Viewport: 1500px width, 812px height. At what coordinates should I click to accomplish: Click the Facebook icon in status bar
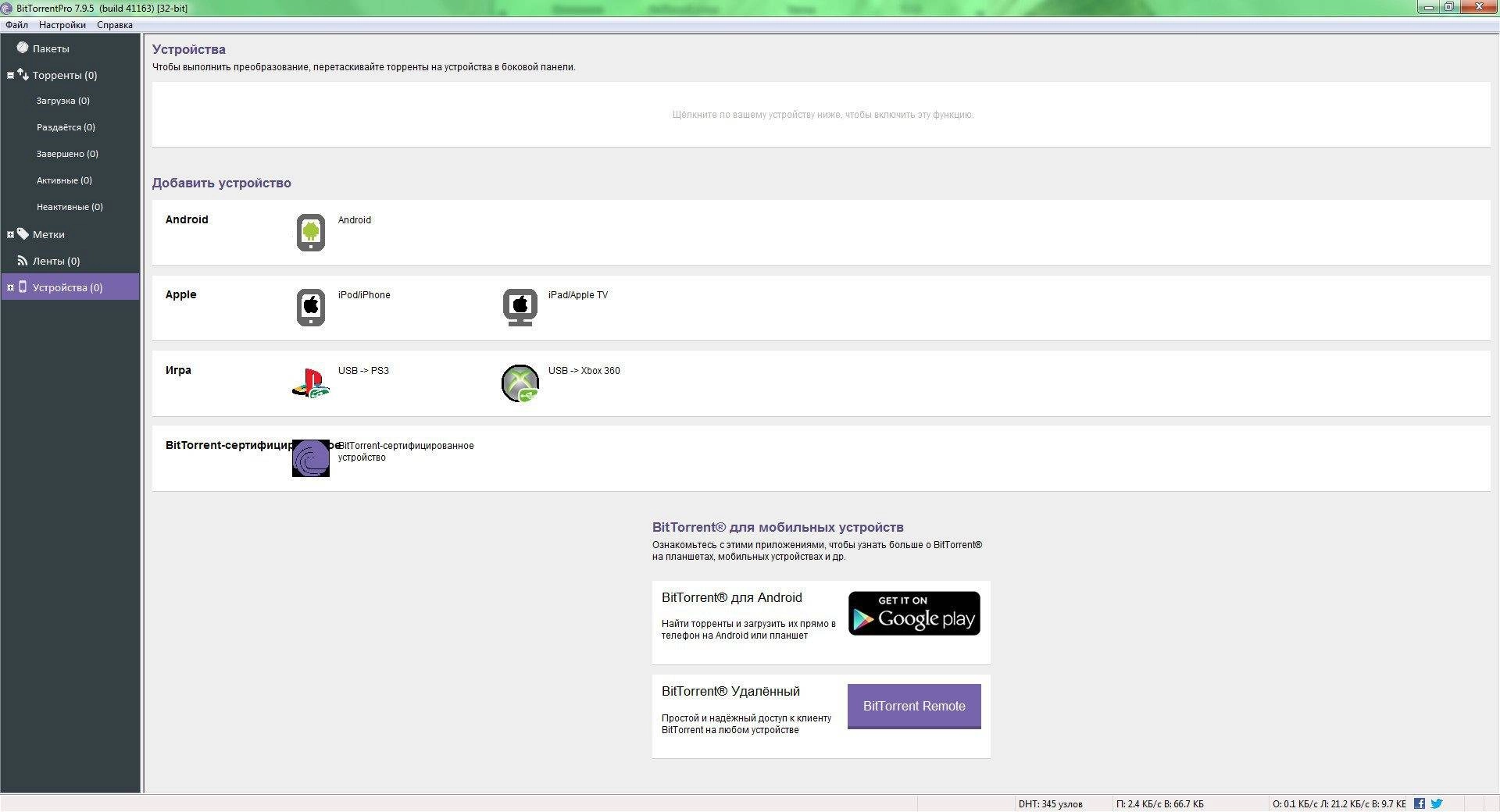1420,803
